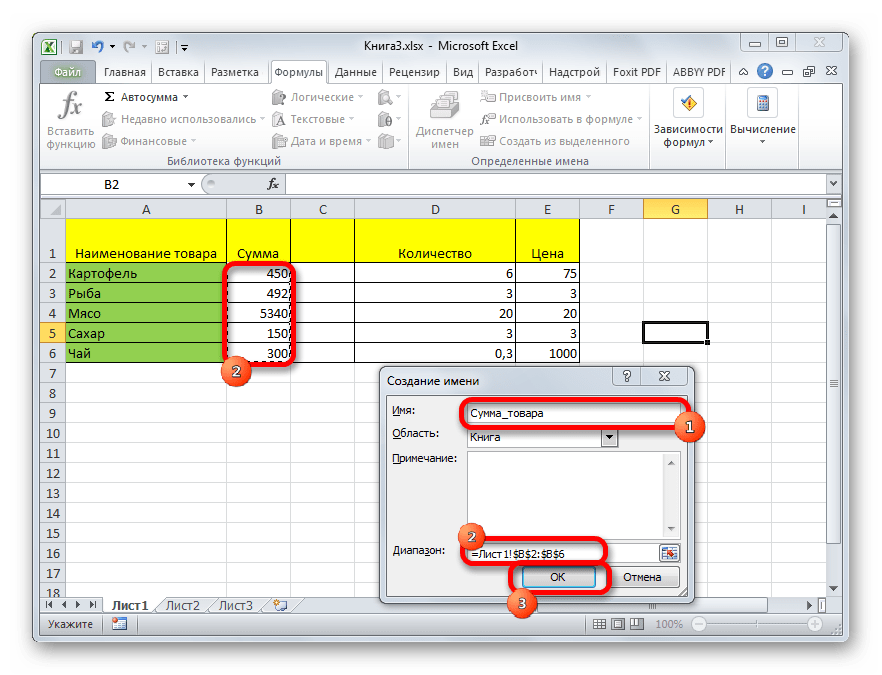Expand the Name Box dropdown
The height and width of the screenshot is (675, 882).
coord(191,185)
